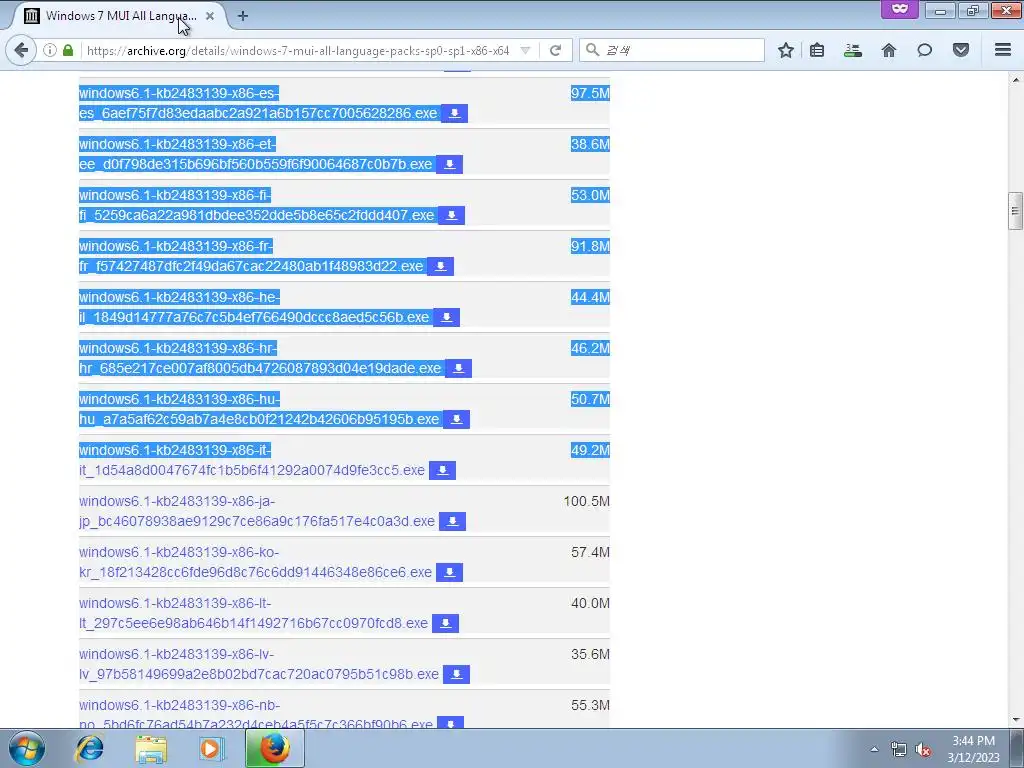Download the x86-ja-jp exe file icon
This screenshot has height=768, width=1024.
coord(452,521)
